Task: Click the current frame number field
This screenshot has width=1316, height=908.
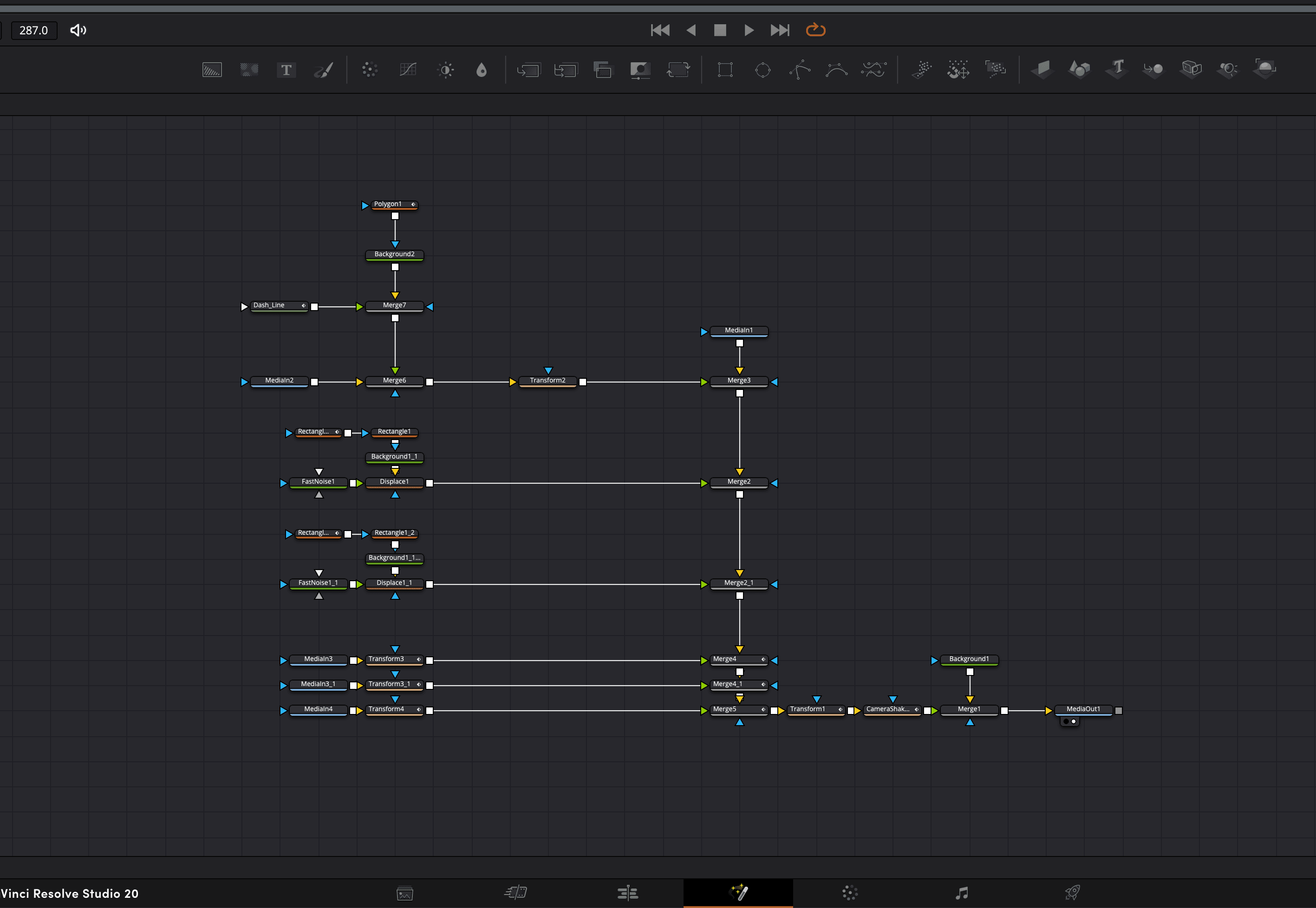Action: 33,30
